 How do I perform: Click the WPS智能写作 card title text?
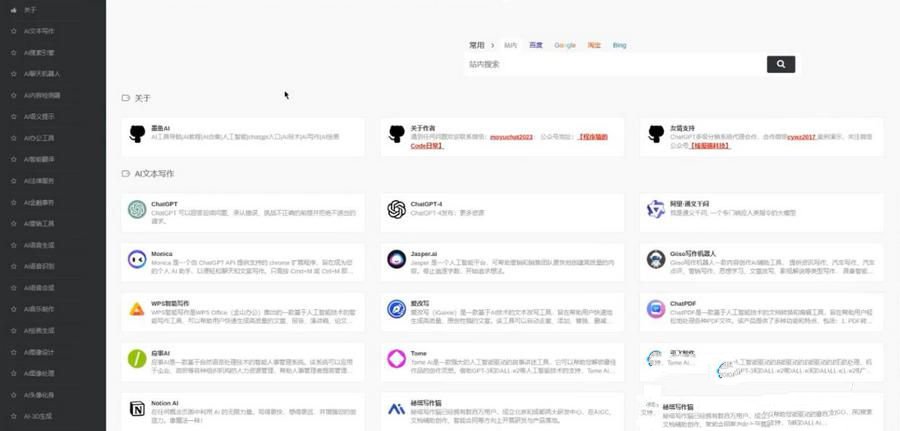(170, 304)
